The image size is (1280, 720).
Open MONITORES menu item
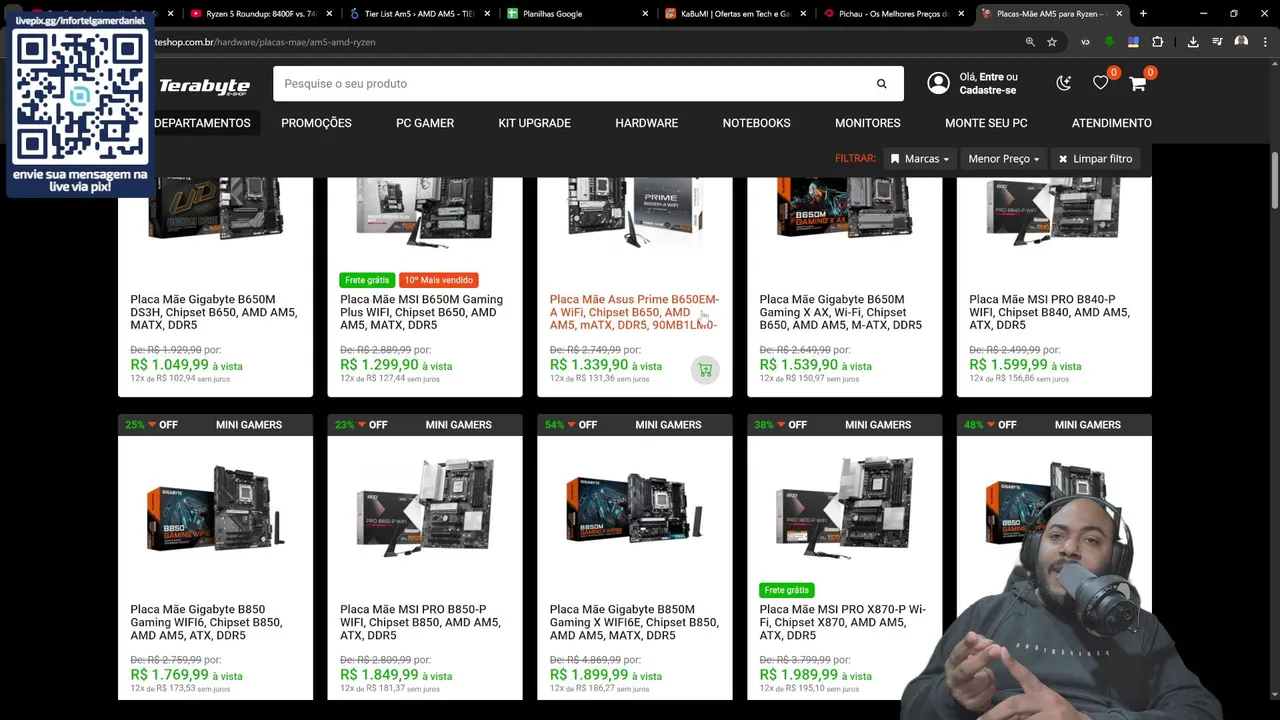tap(868, 123)
